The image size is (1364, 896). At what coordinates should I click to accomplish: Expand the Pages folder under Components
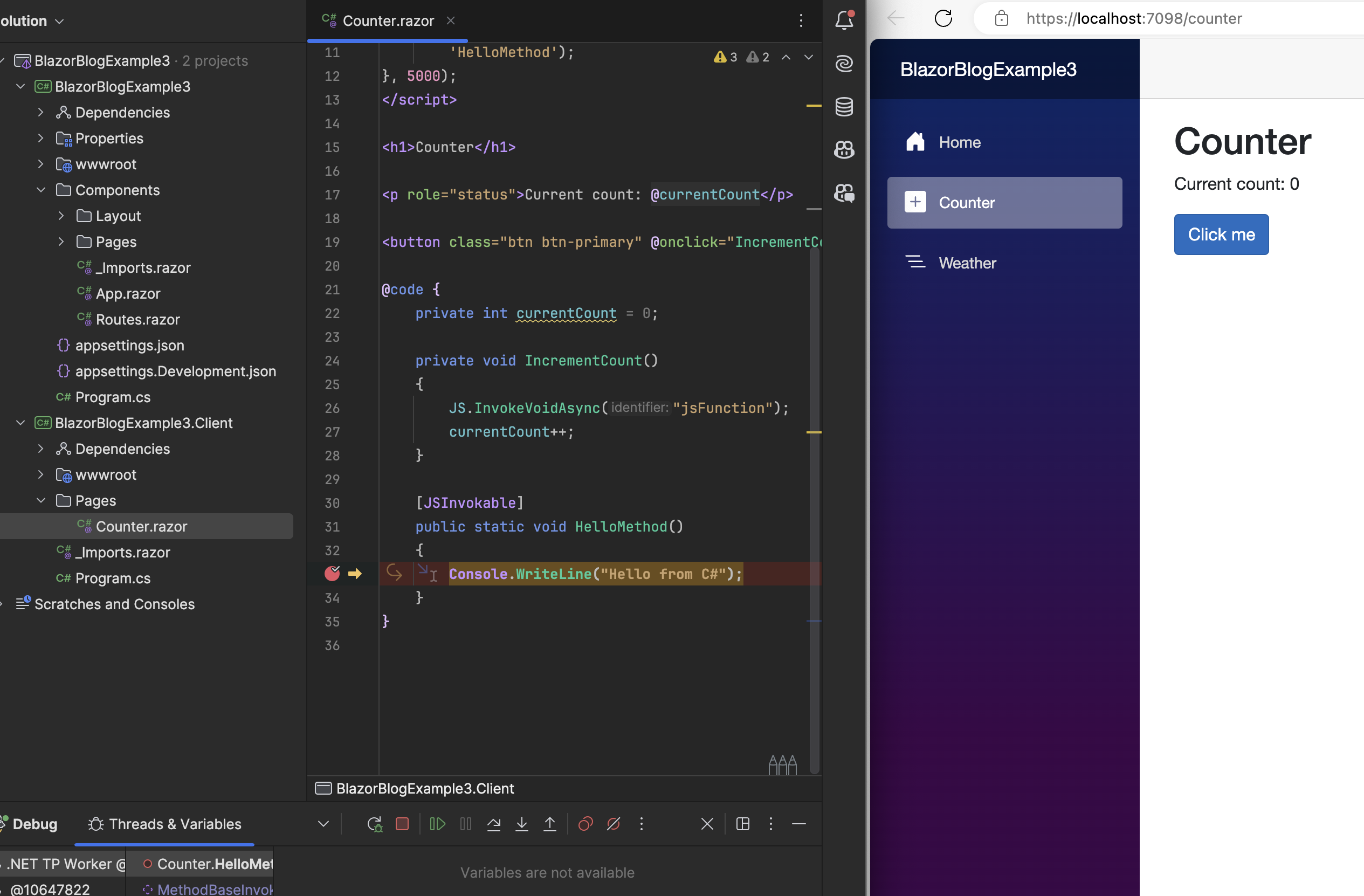(x=61, y=242)
